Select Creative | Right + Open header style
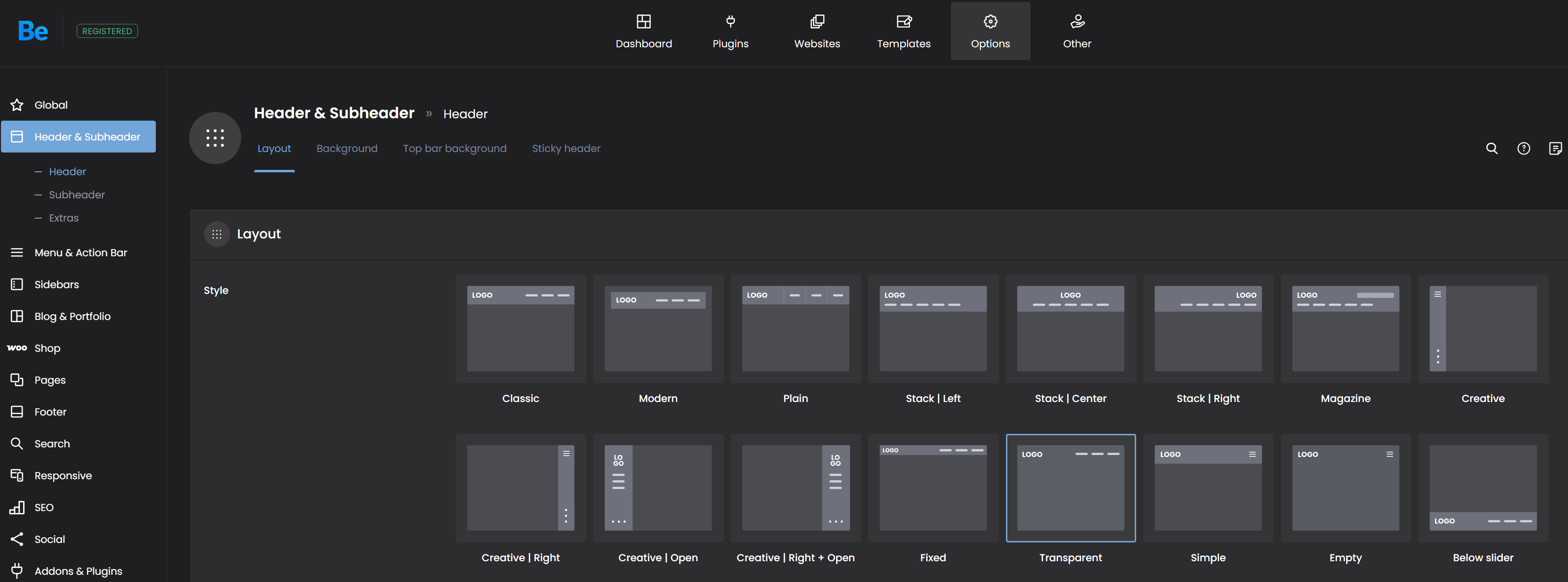 [796, 488]
